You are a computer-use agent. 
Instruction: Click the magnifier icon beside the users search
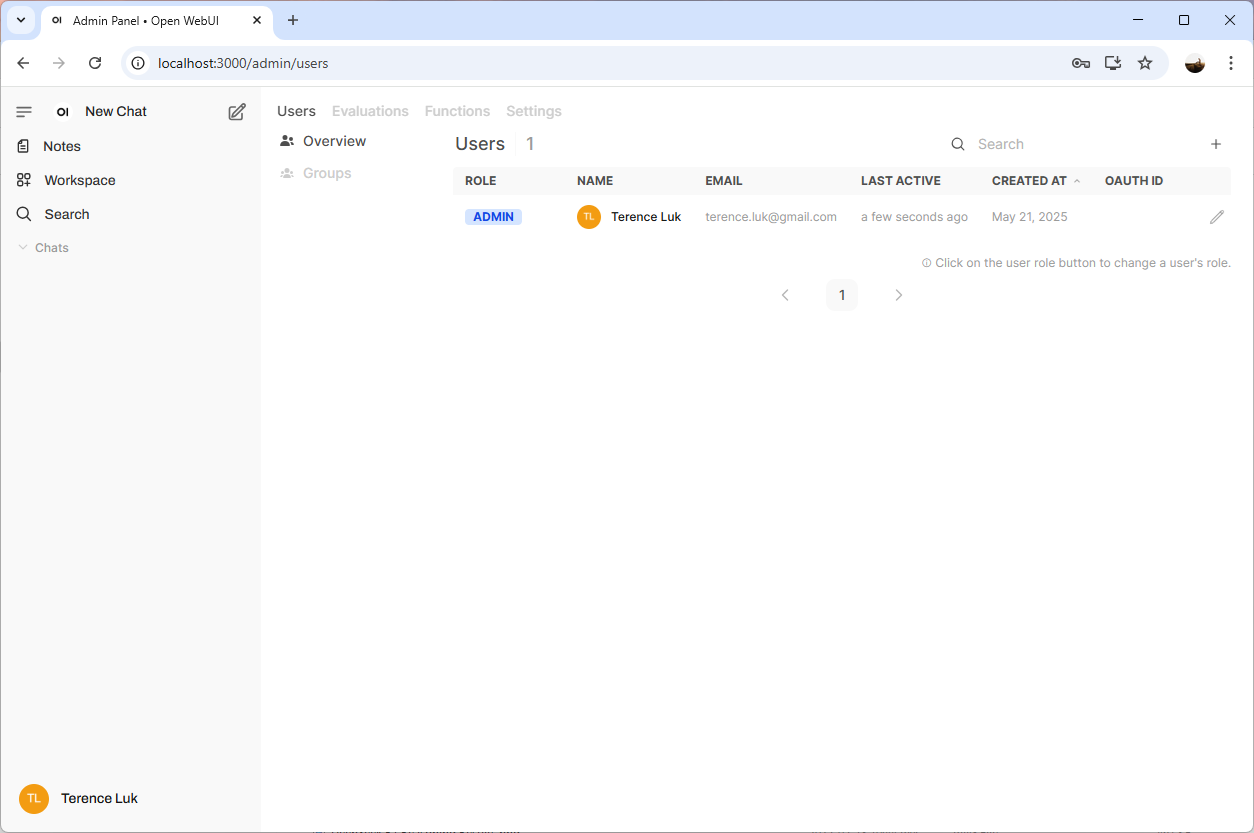957,144
